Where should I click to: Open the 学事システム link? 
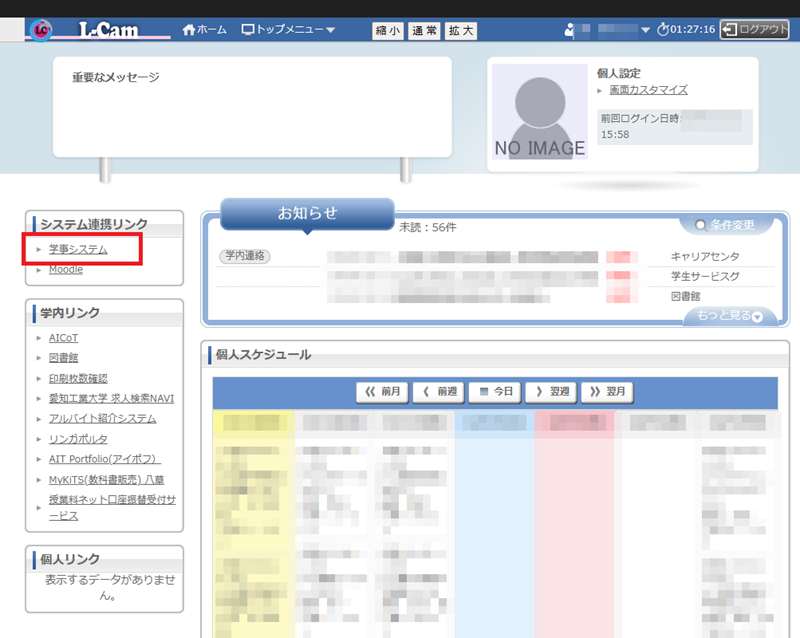coord(78,249)
